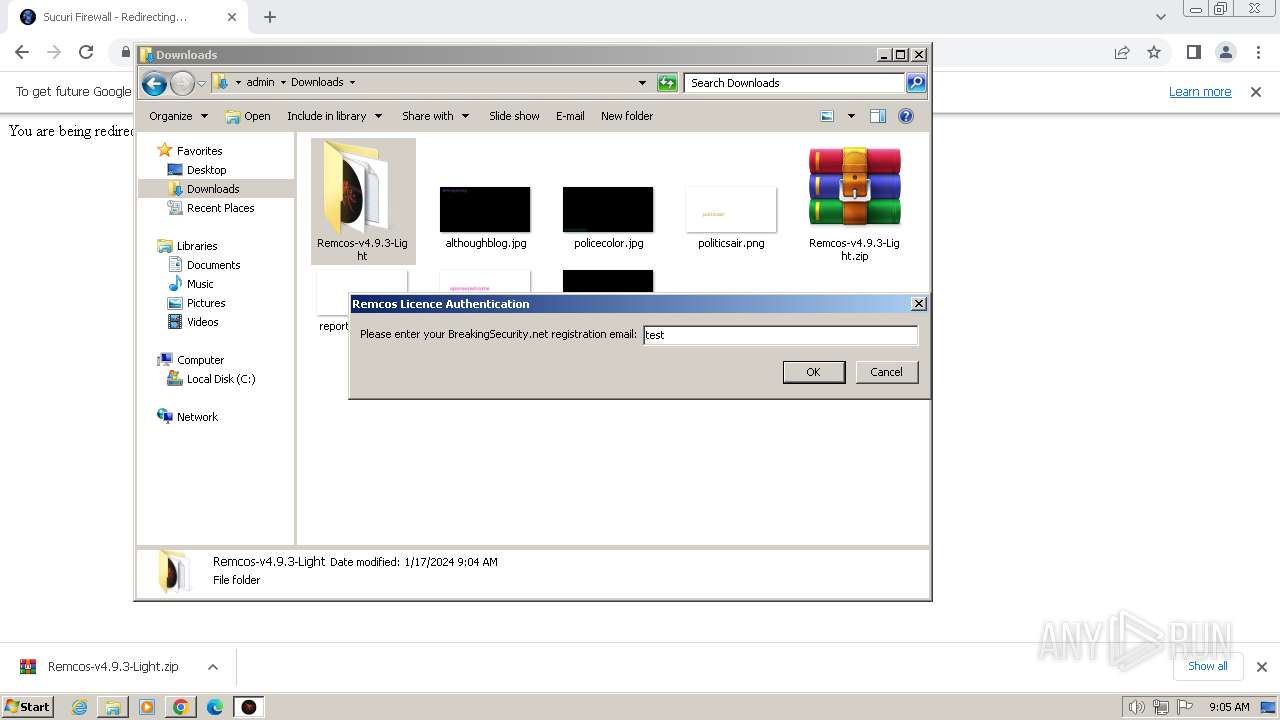Image resolution: width=1280 pixels, height=720 pixels.
Task: Click Chrome's share page icon
Action: point(1122,52)
